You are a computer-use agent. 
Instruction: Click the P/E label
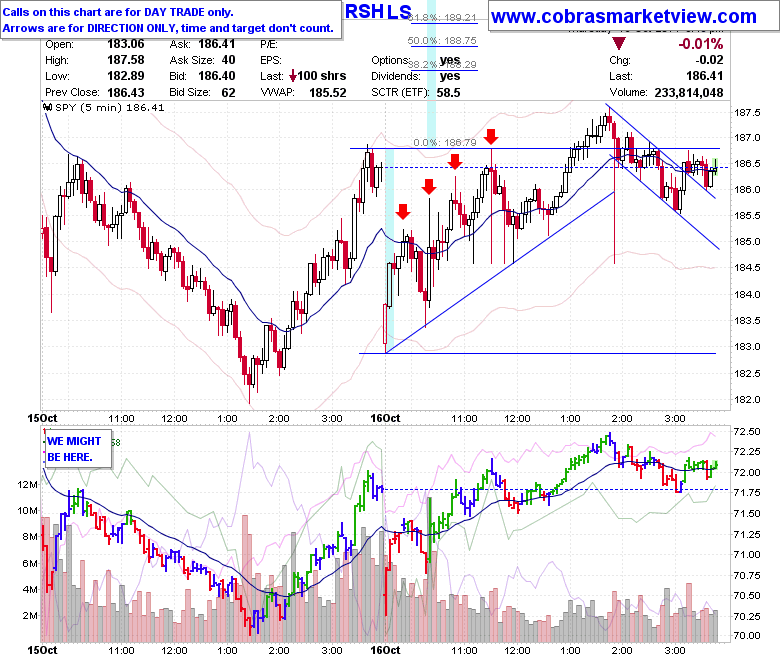[x=269, y=44]
